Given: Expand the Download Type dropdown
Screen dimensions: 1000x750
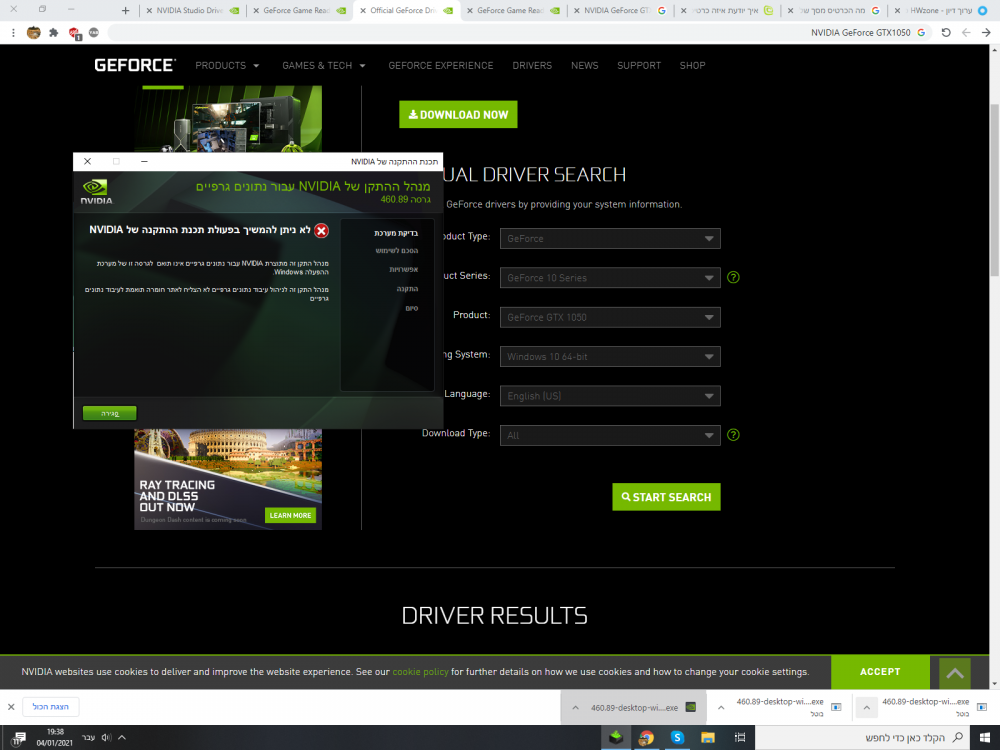Looking at the screenshot, I should [x=610, y=436].
